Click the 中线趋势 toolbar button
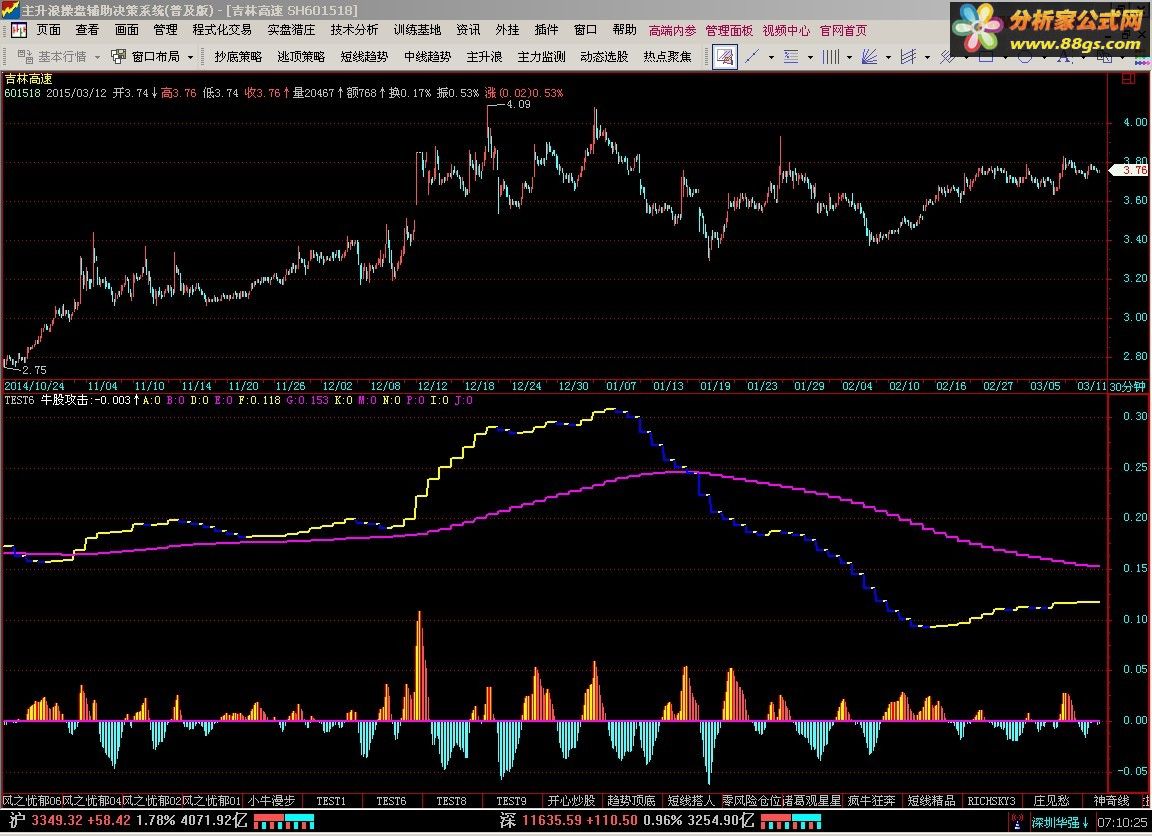 coord(428,57)
